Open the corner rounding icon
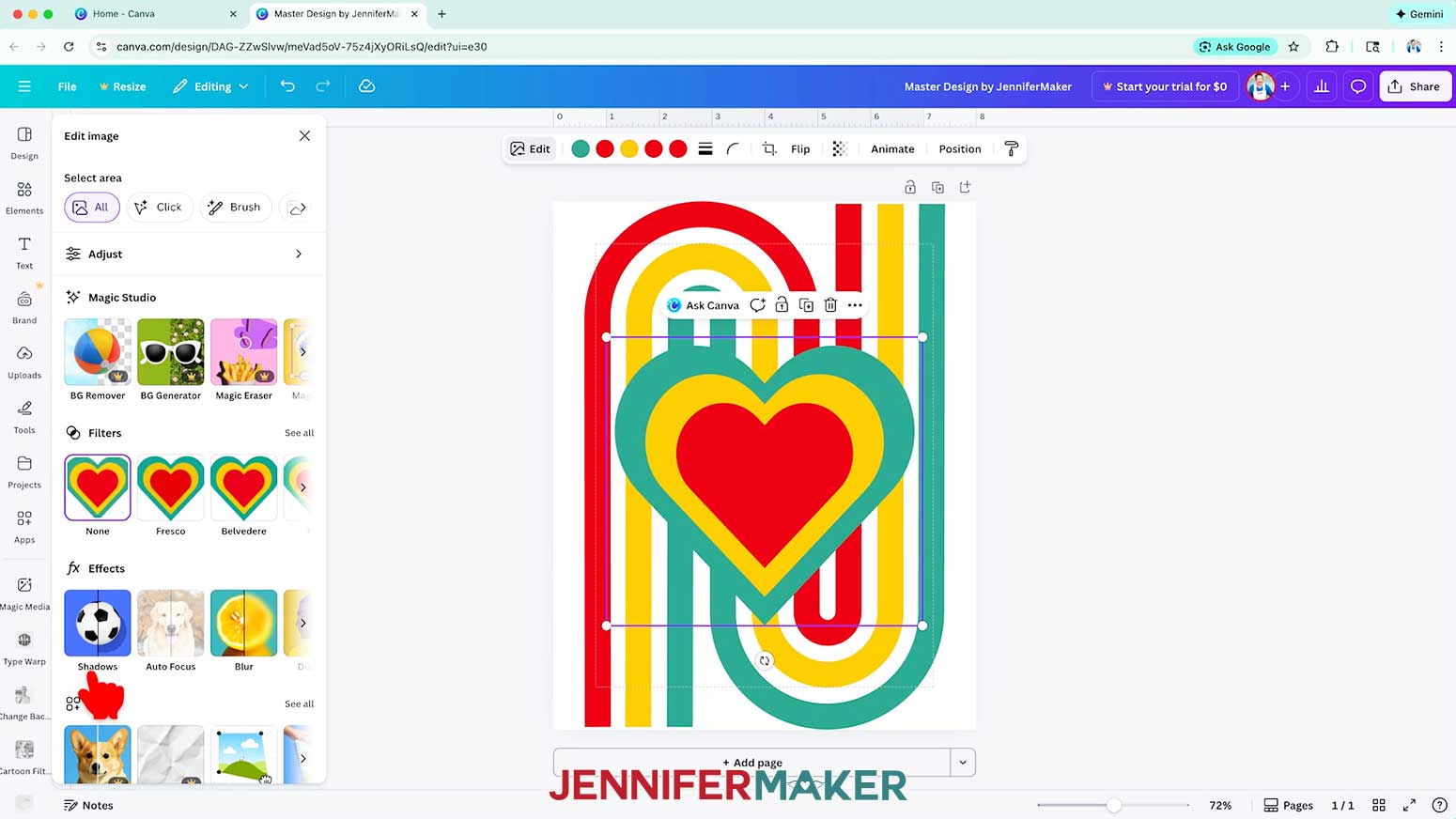Viewport: 1456px width, 819px height. [x=733, y=149]
